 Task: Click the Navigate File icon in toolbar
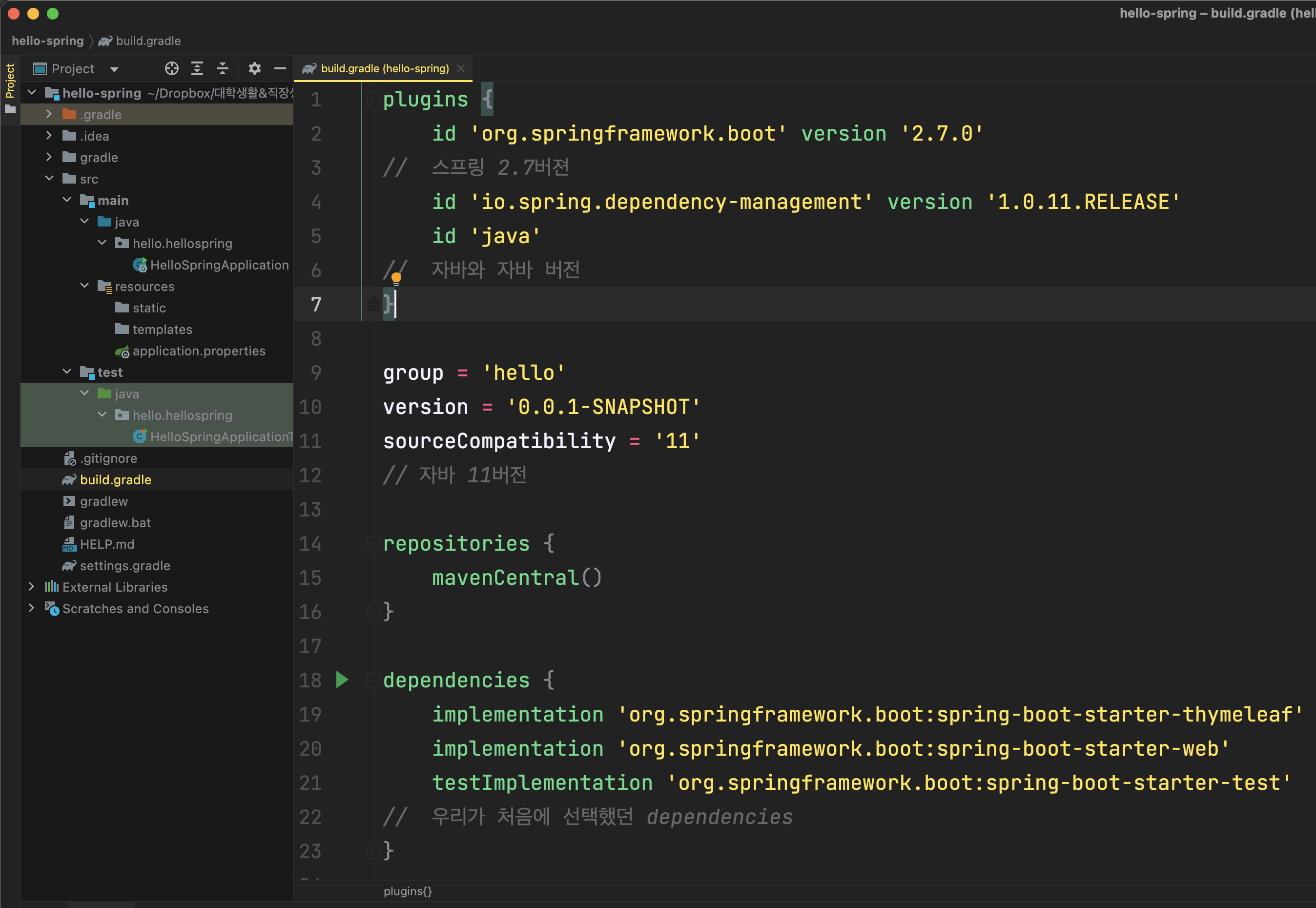pyautogui.click(x=170, y=68)
